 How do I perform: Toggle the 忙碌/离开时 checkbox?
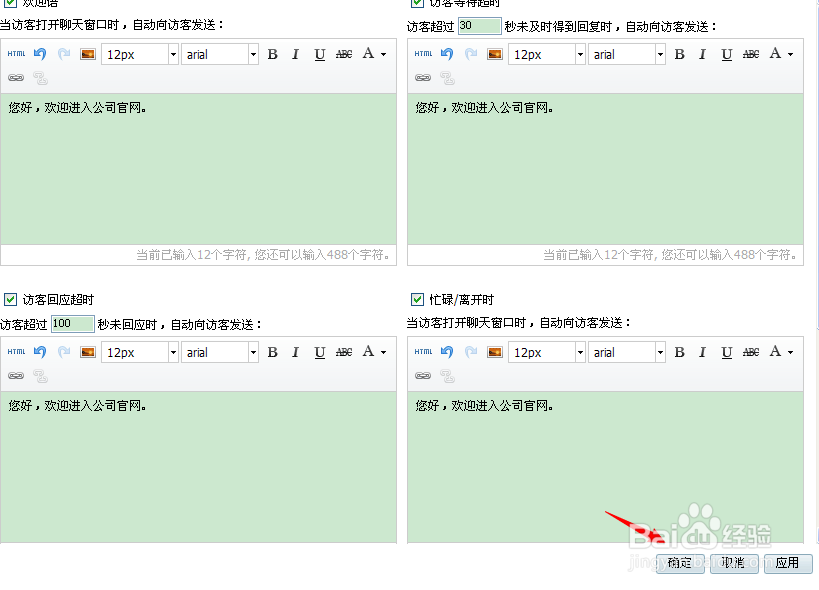[418, 298]
